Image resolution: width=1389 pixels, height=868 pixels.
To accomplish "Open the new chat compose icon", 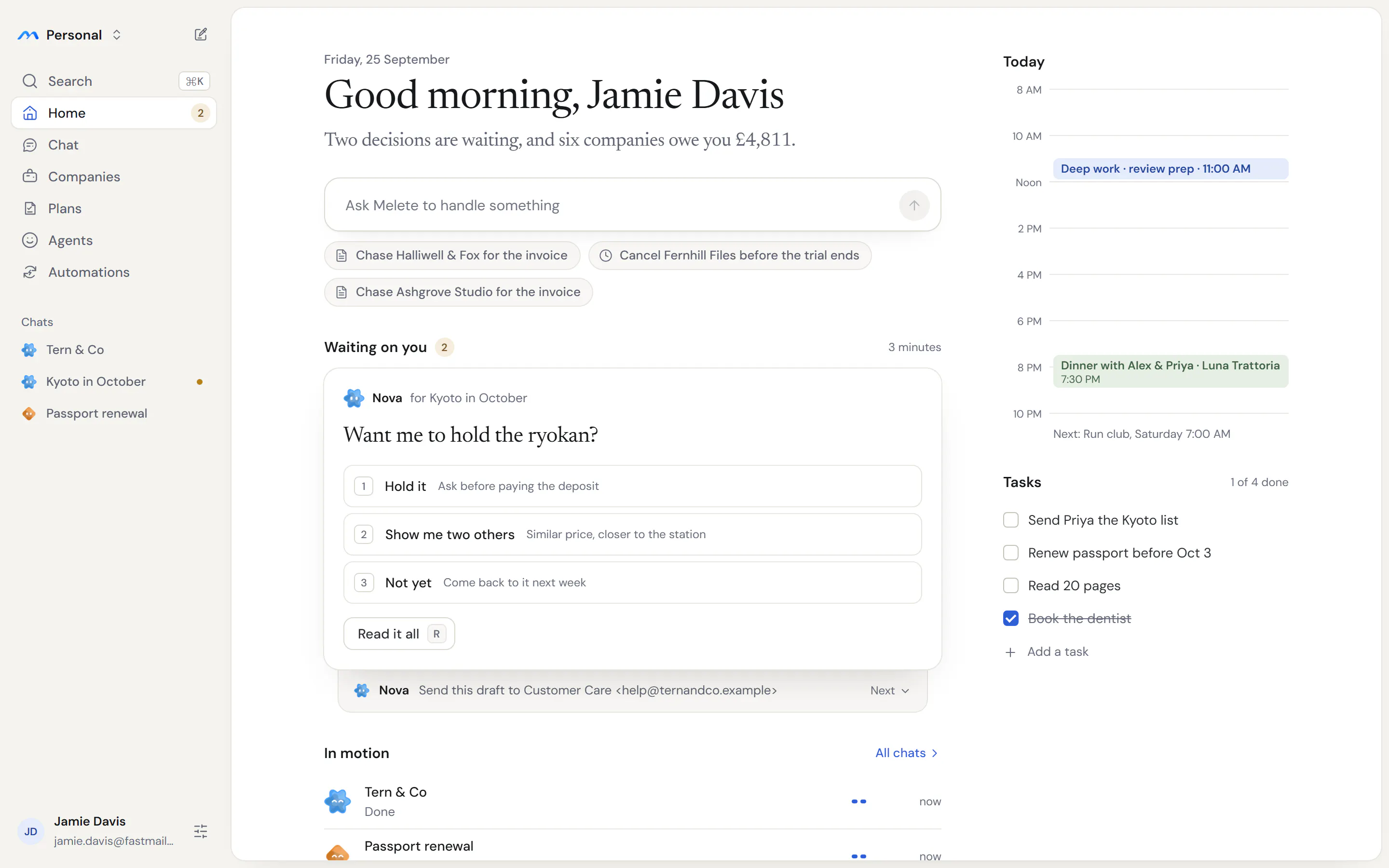I will (x=200, y=34).
